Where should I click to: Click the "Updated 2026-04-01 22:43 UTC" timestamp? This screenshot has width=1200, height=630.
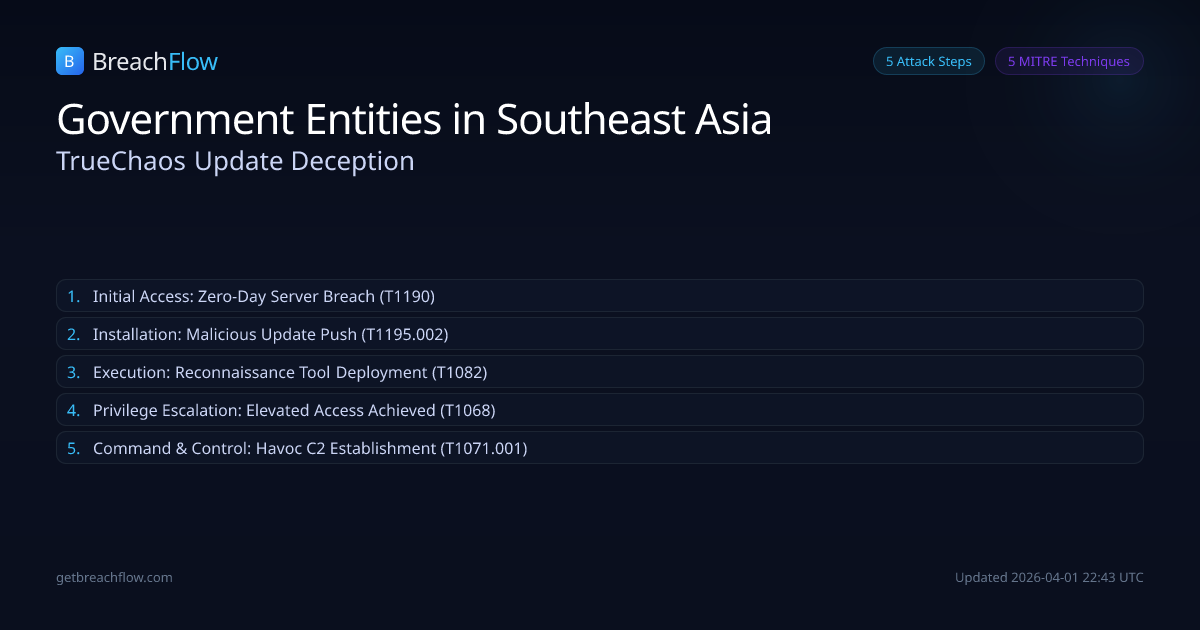[1049, 577]
